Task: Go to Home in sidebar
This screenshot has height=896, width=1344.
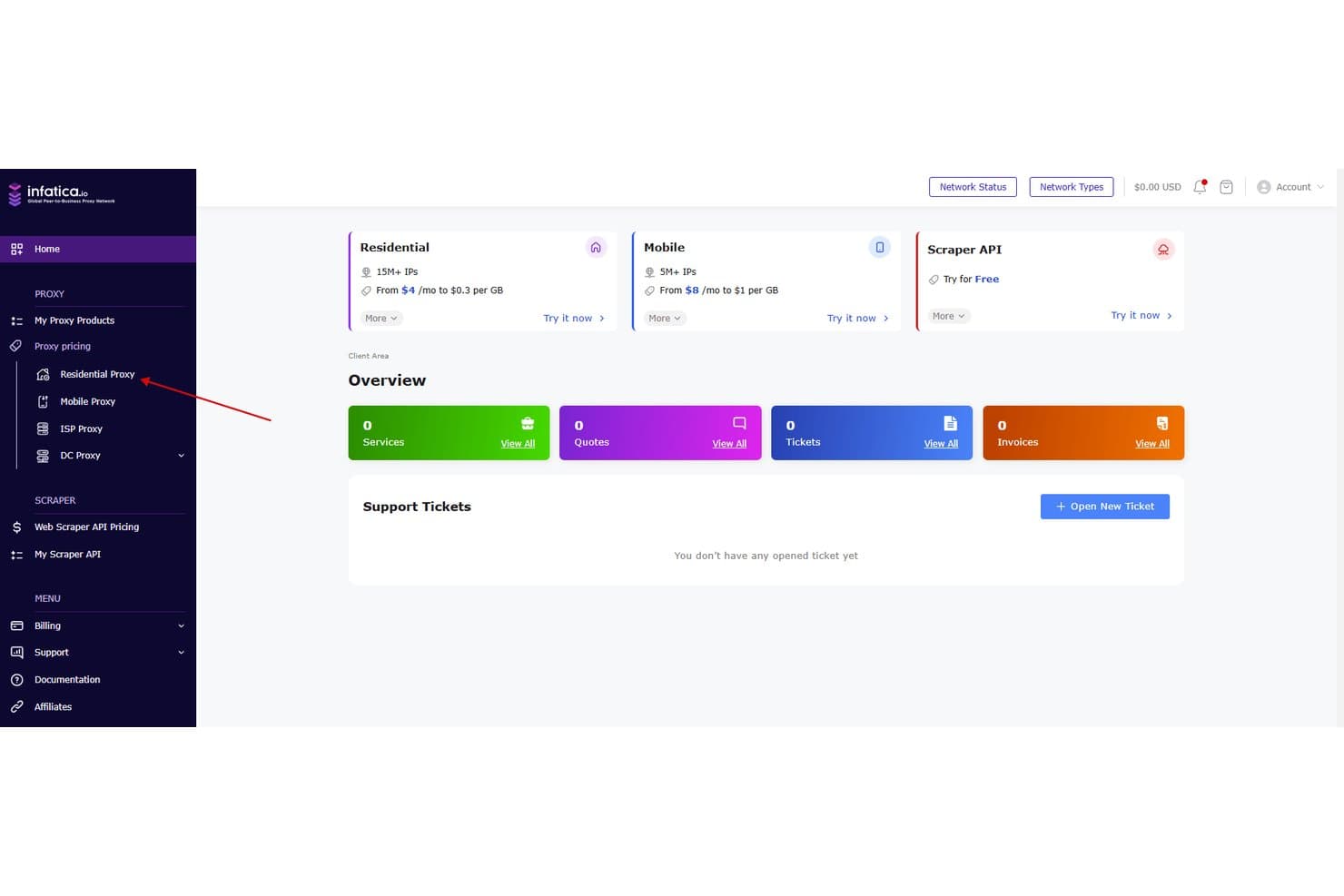Action: click(x=98, y=249)
